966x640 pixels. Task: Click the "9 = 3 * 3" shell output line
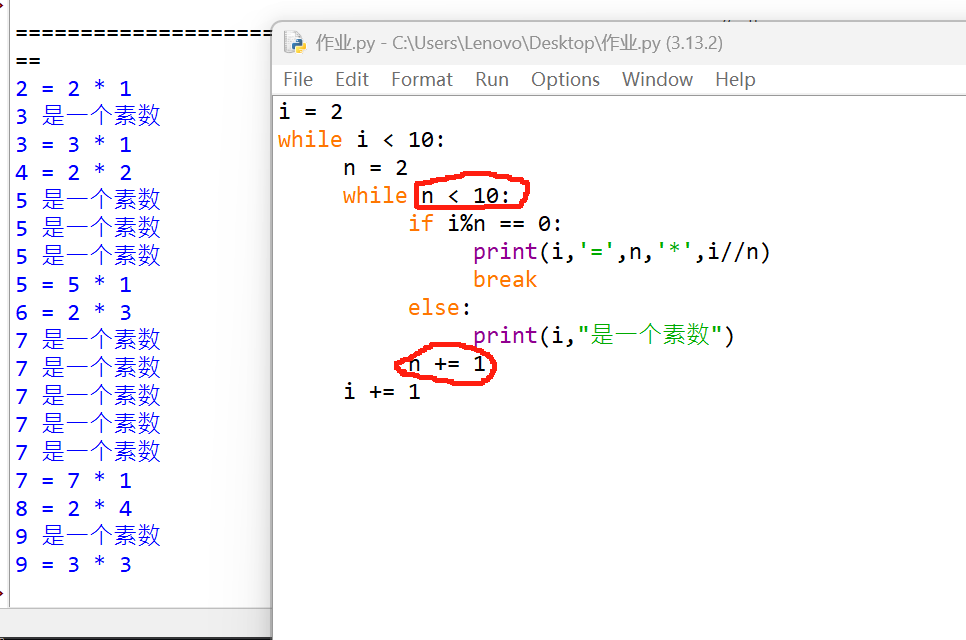[x=73, y=564]
